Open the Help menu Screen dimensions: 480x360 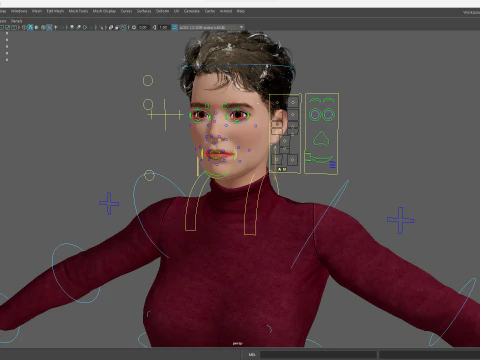241,11
